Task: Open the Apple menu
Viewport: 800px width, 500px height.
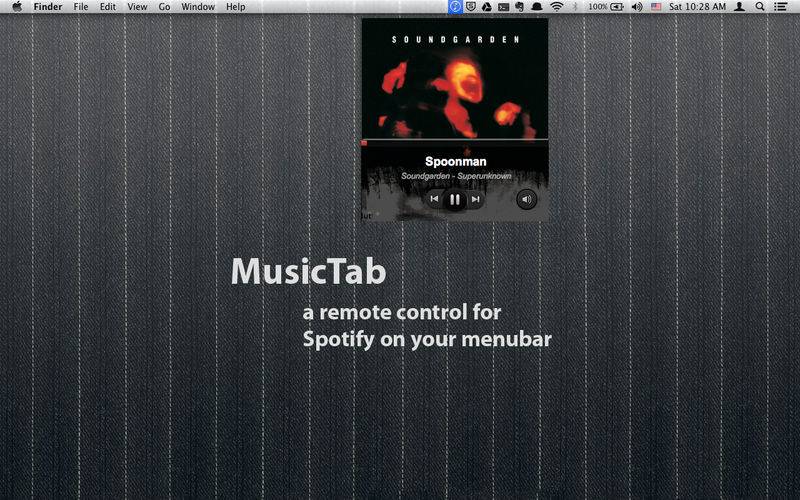Action: pos(17,7)
